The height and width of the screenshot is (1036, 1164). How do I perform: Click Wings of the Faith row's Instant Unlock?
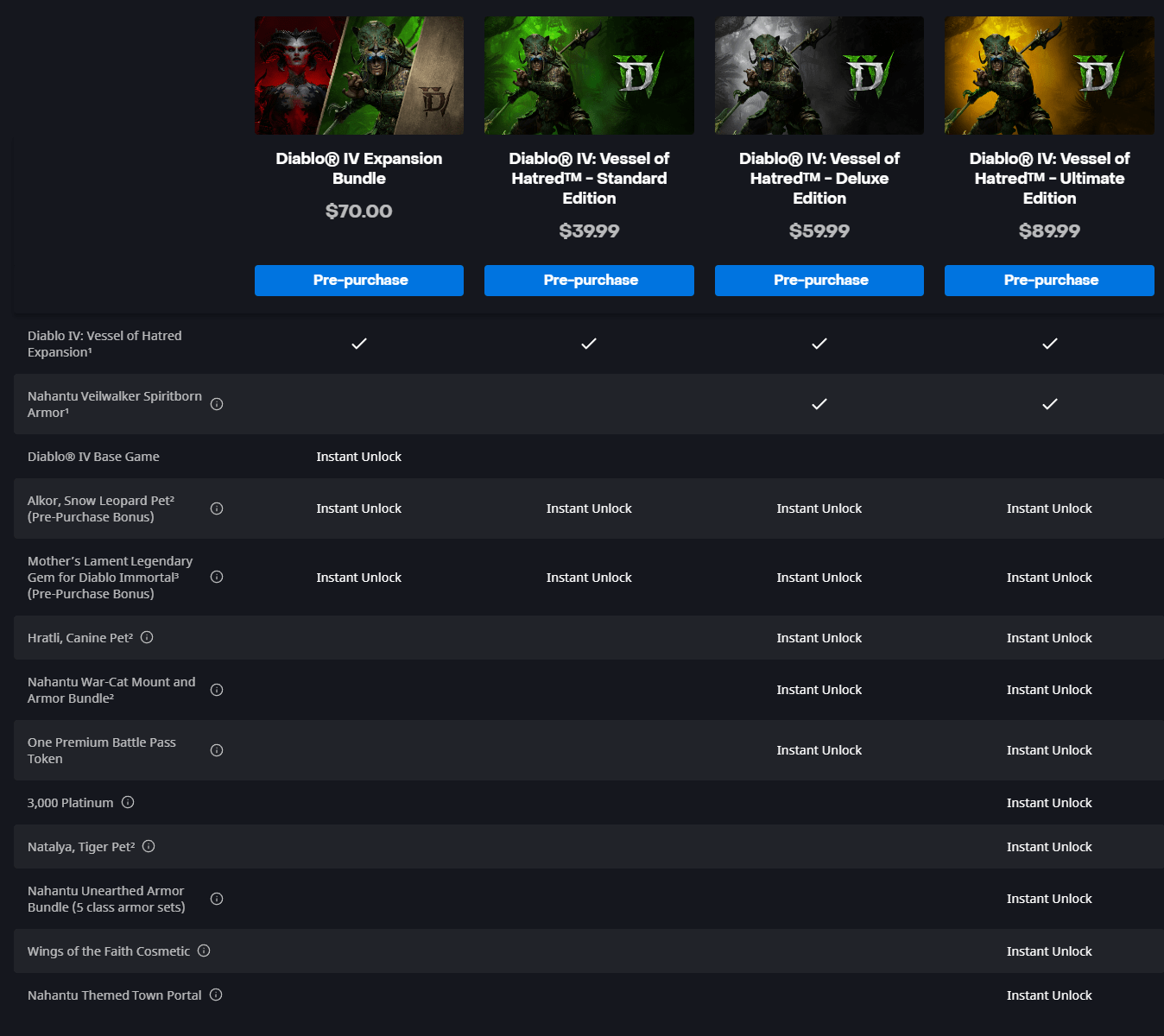point(1049,951)
